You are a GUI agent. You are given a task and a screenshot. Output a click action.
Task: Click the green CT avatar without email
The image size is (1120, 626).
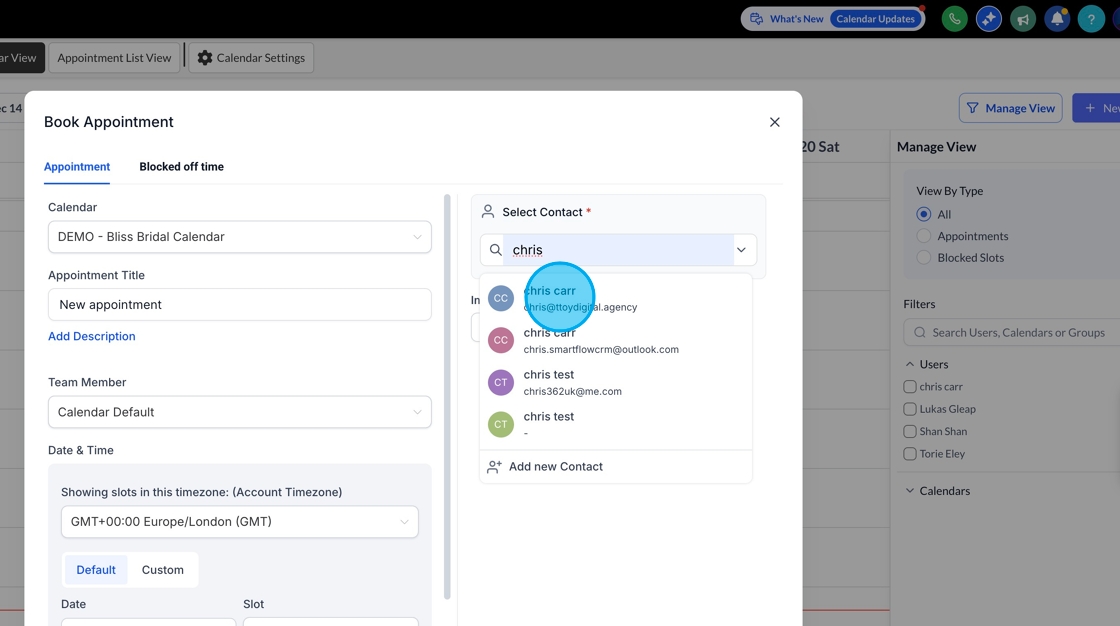501,424
